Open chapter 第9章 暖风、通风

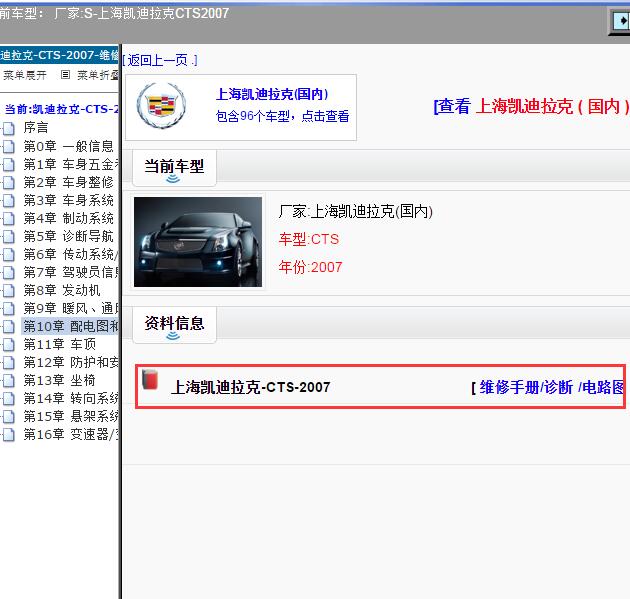point(71,308)
